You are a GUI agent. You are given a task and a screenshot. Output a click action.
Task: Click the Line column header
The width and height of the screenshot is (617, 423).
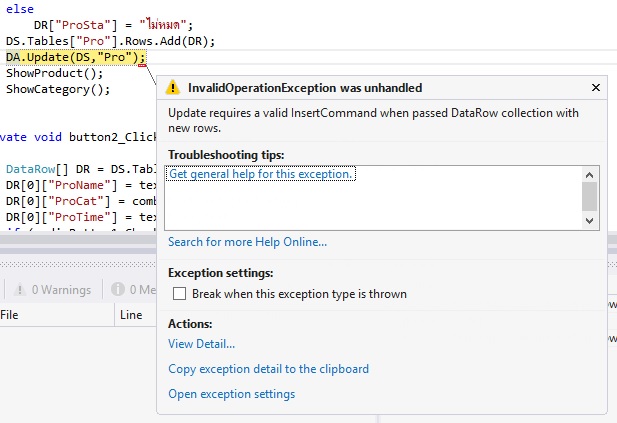(131, 314)
